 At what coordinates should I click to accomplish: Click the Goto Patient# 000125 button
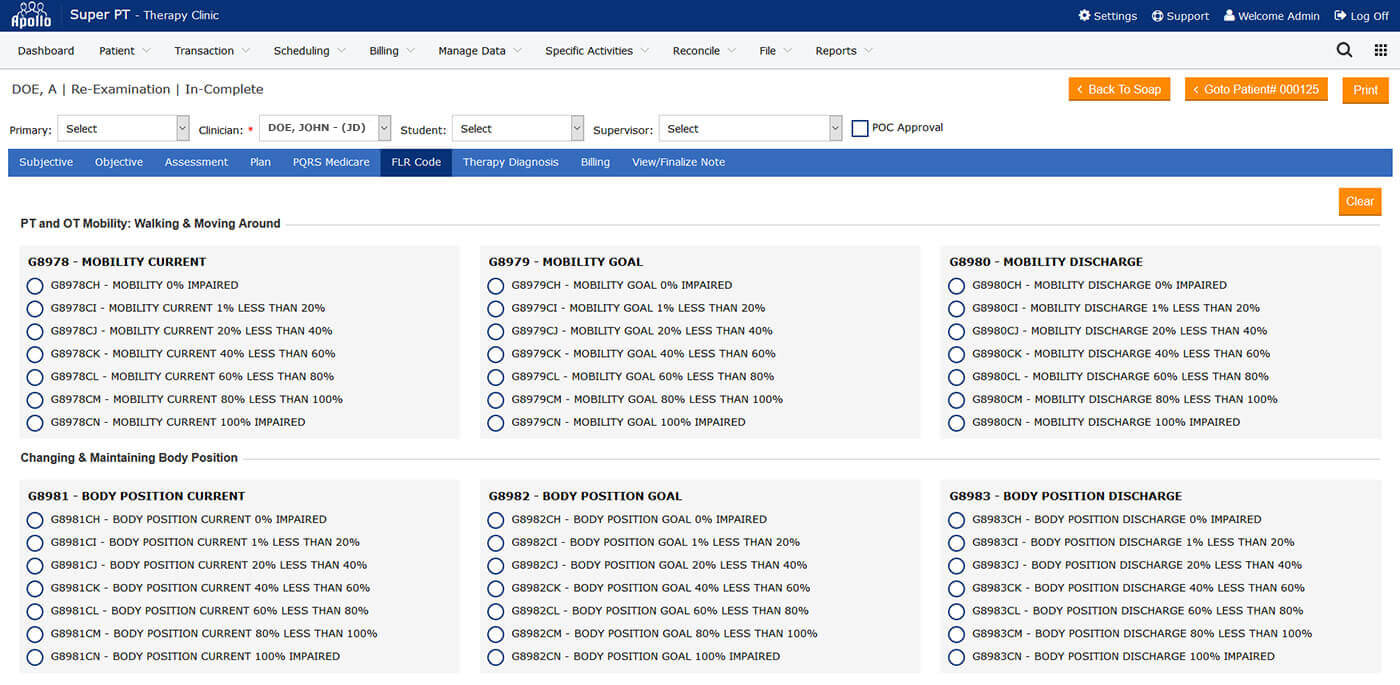tap(1256, 89)
